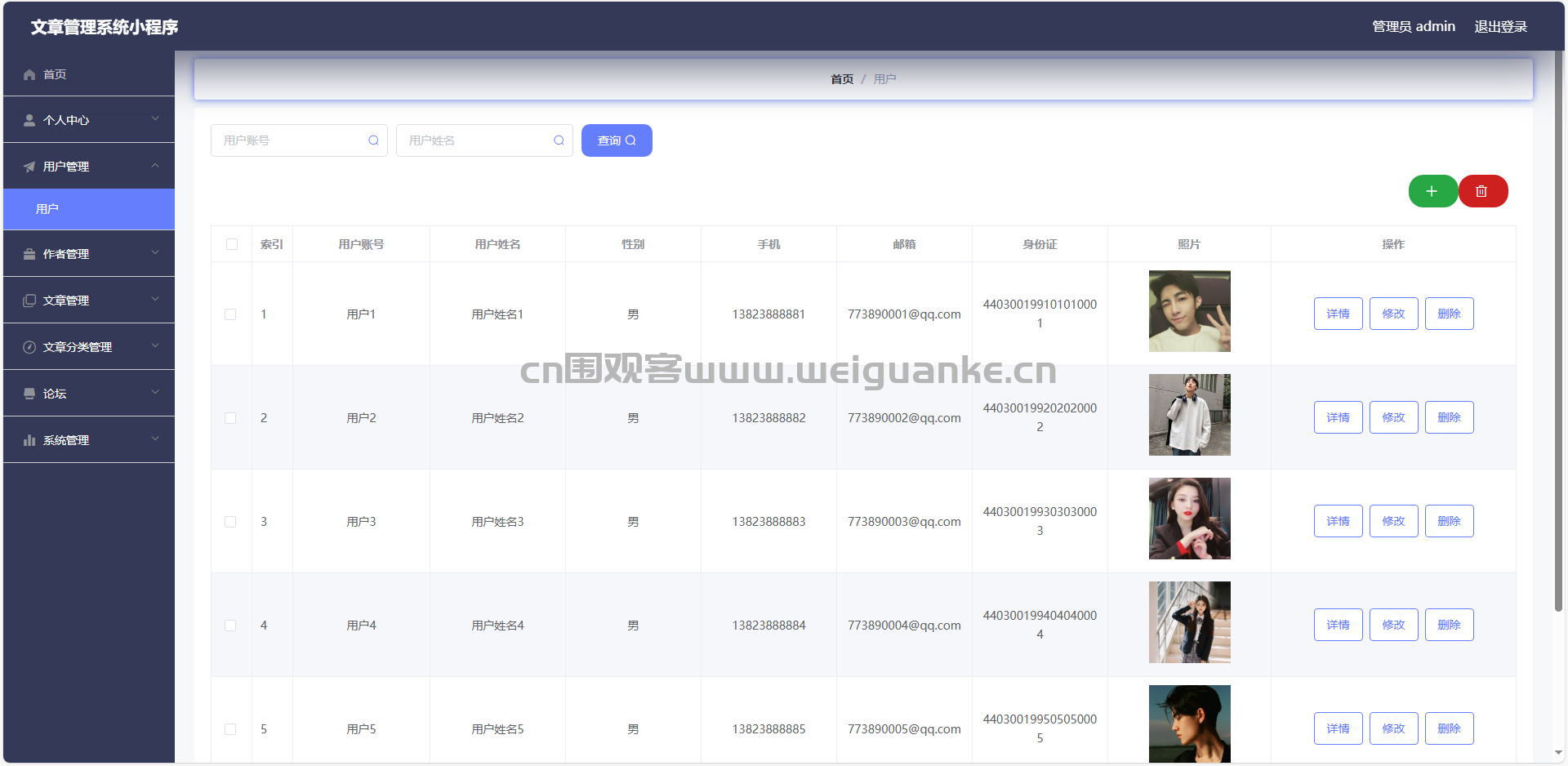Click the paper plane icon for 用户管理
Viewport: 1568px width, 766px height.
[x=29, y=167]
